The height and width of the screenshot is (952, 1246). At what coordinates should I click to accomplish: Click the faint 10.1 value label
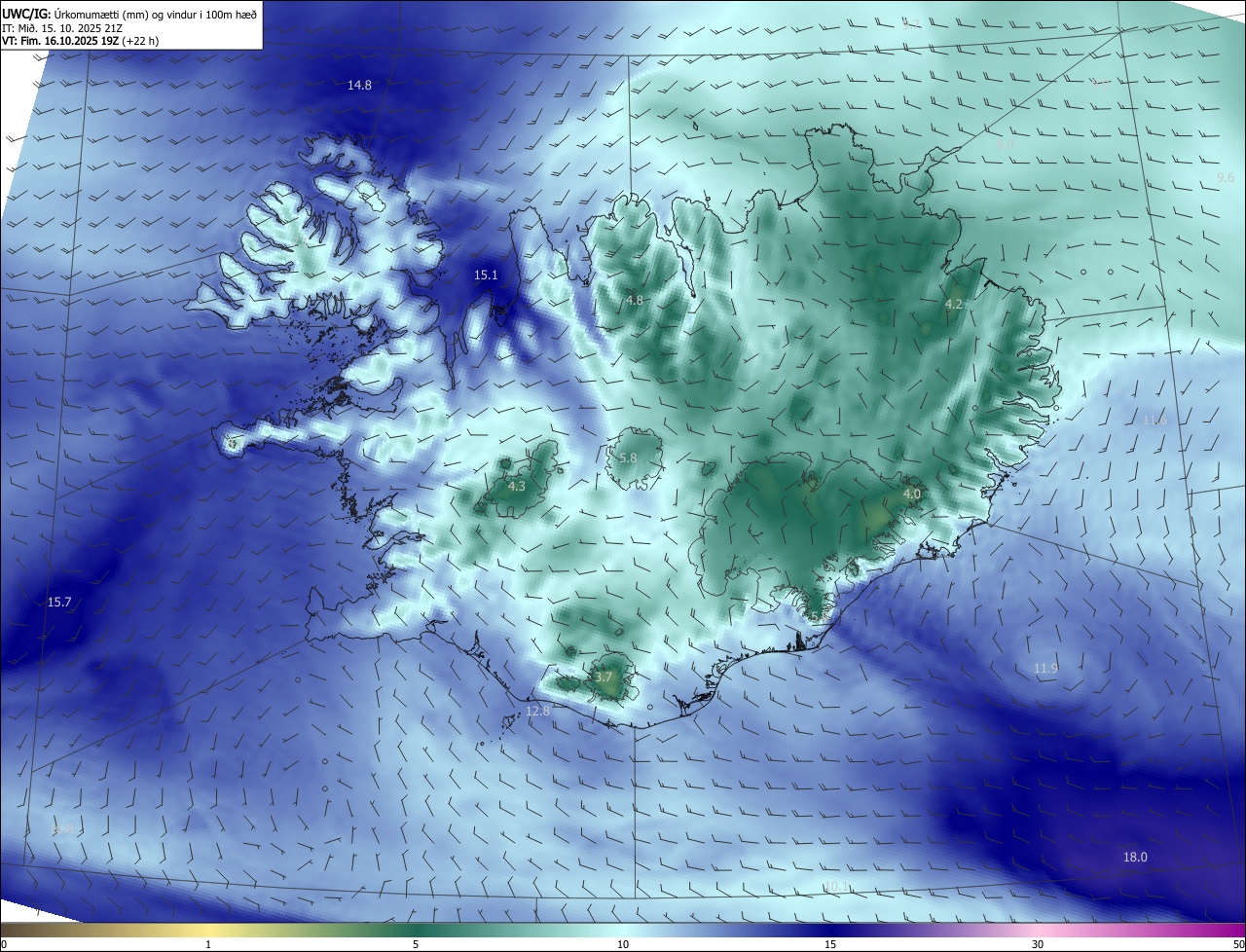(837, 886)
